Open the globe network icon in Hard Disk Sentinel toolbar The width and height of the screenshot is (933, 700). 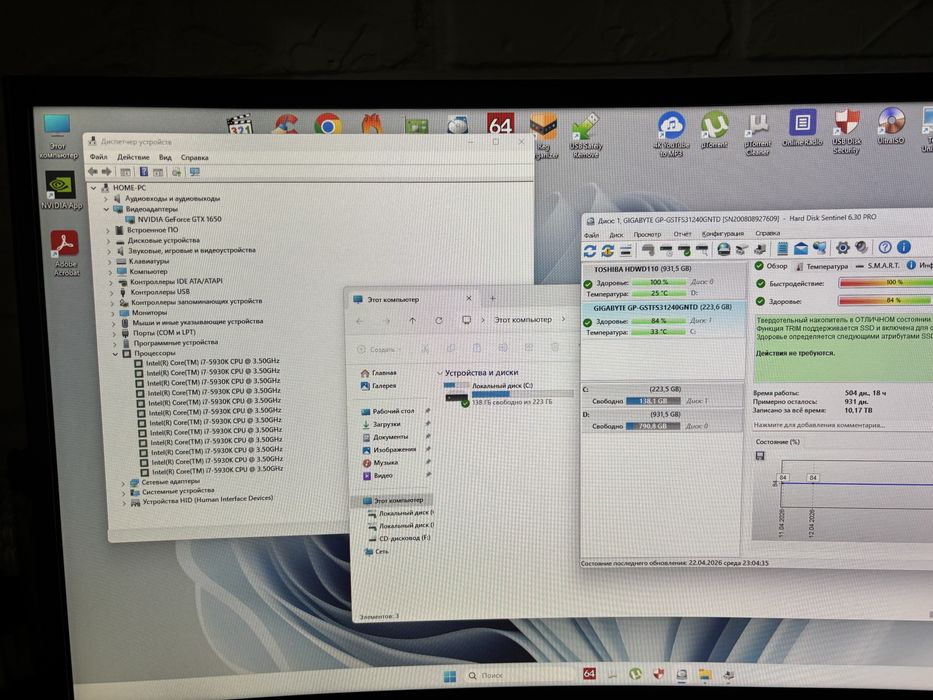(x=724, y=249)
